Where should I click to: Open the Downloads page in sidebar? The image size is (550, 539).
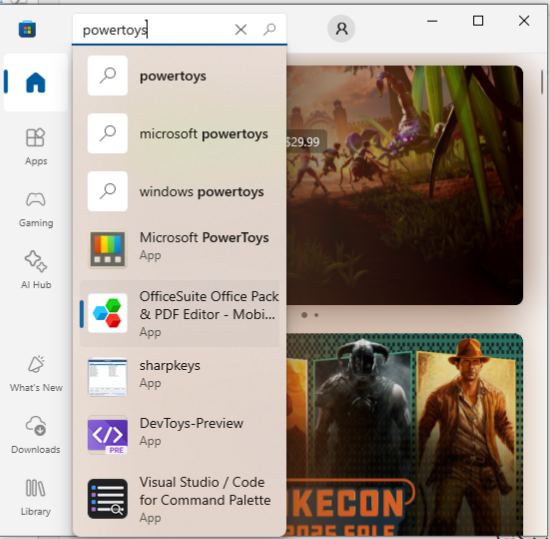[x=36, y=435]
